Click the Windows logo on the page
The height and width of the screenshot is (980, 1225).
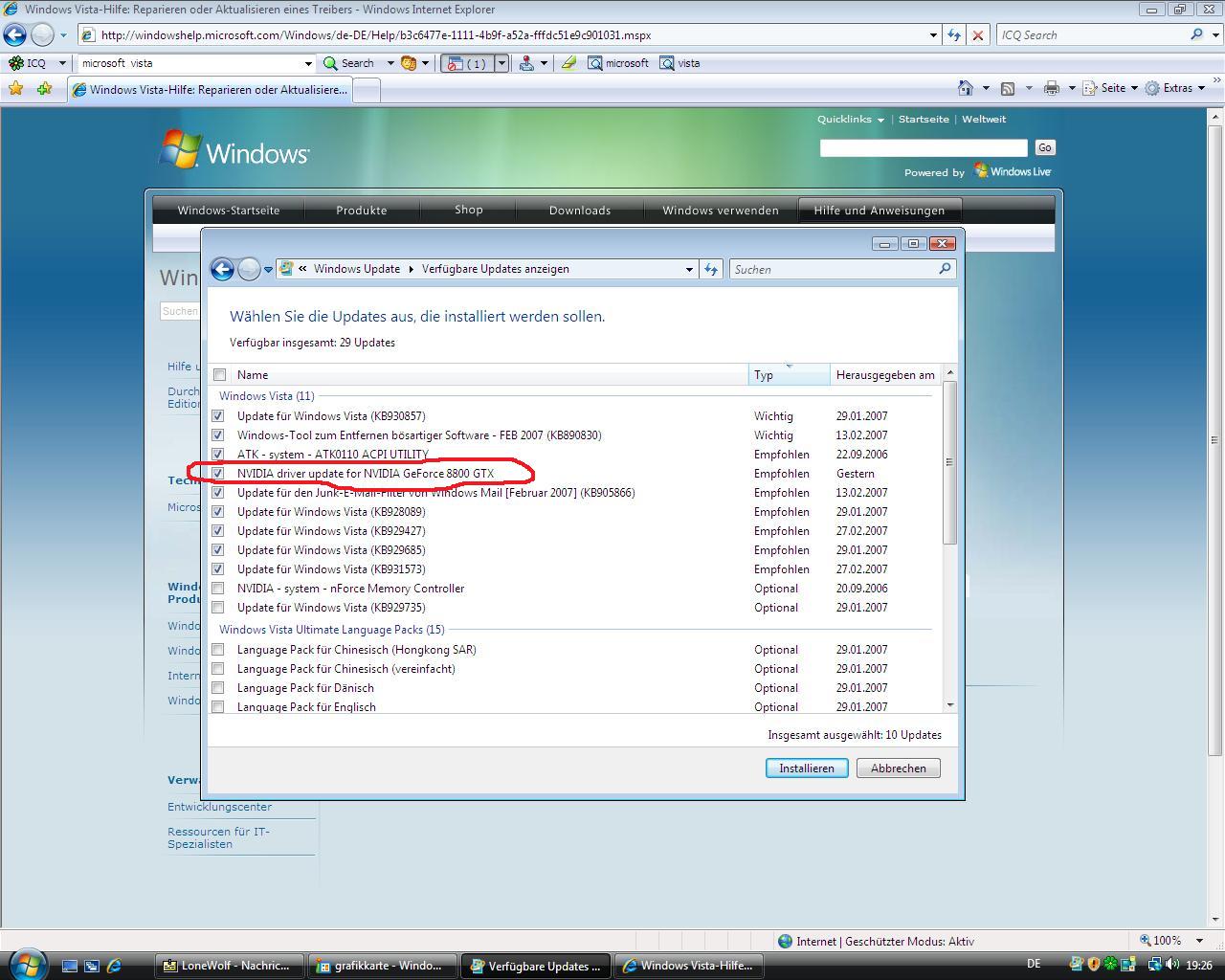234,151
